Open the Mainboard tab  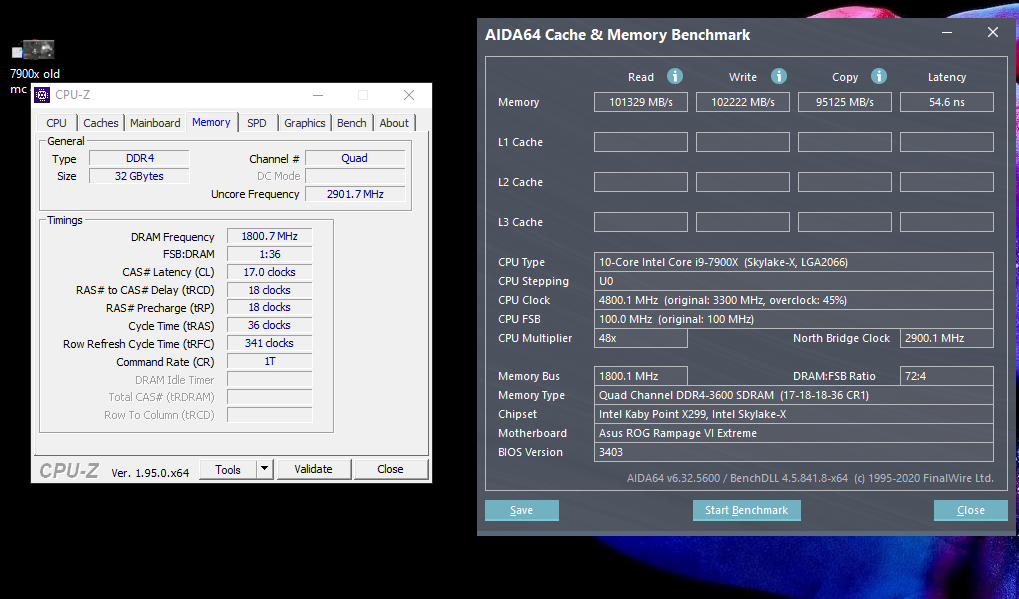point(155,123)
